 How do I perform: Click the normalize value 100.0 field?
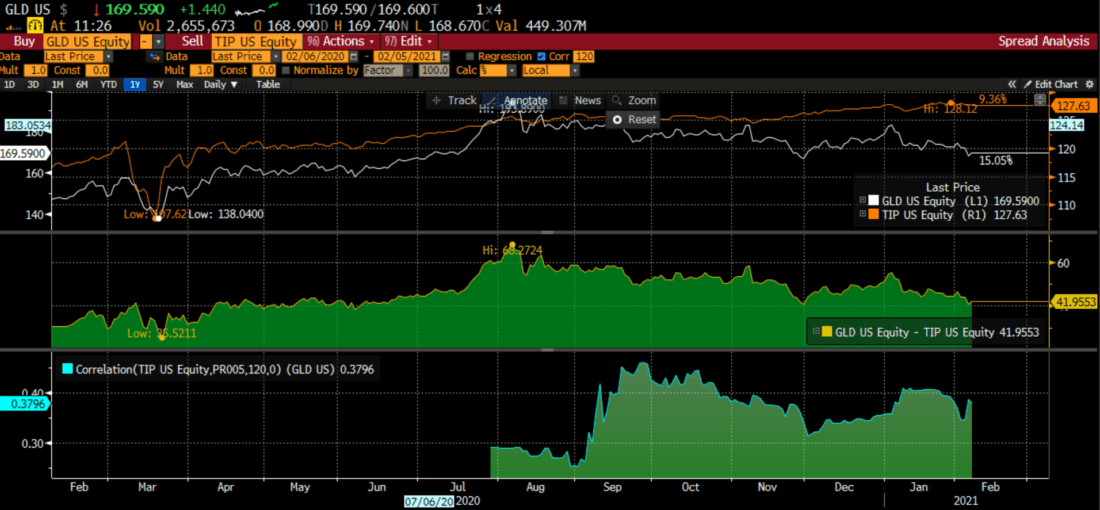coord(434,70)
